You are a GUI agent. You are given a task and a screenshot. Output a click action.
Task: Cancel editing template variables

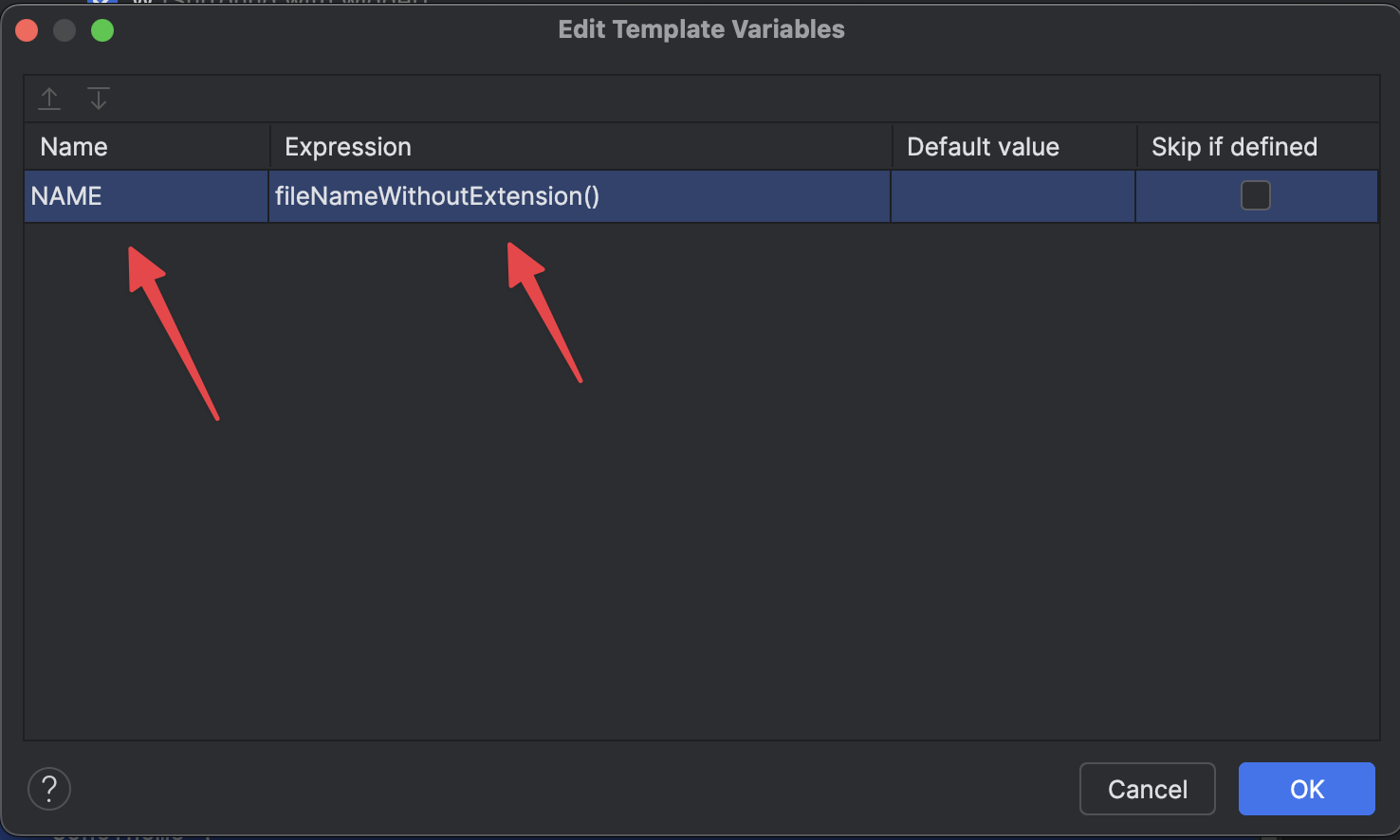click(1148, 789)
